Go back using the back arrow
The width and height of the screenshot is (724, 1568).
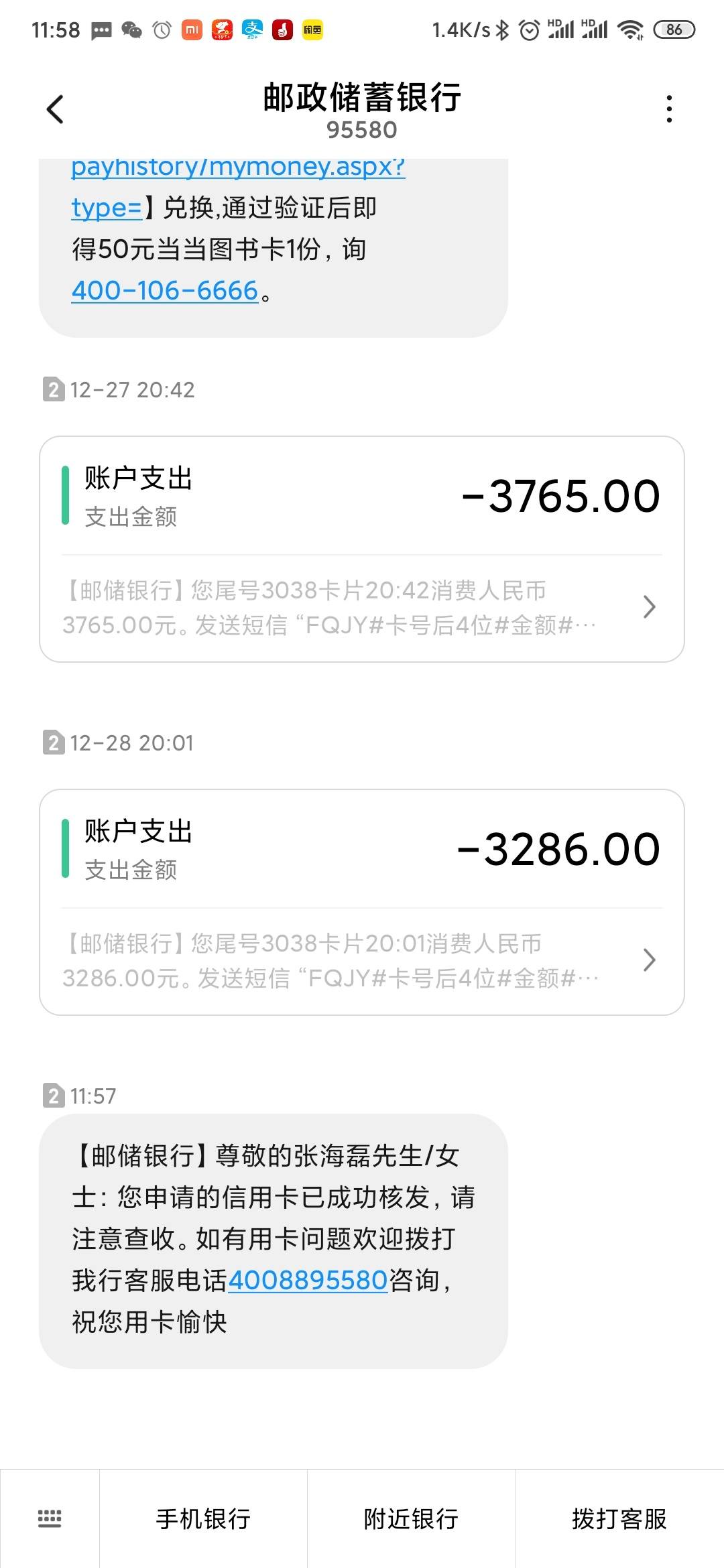click(55, 109)
